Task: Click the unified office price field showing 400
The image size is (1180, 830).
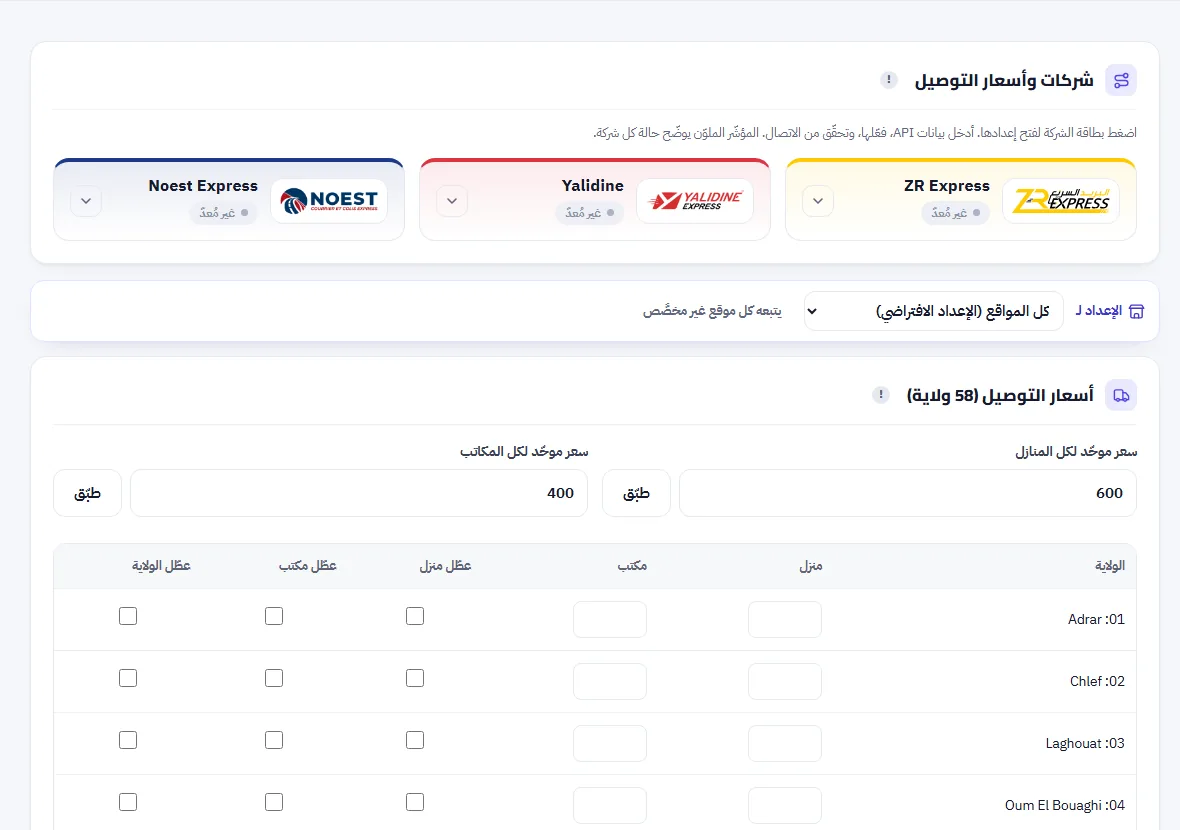Action: point(359,493)
